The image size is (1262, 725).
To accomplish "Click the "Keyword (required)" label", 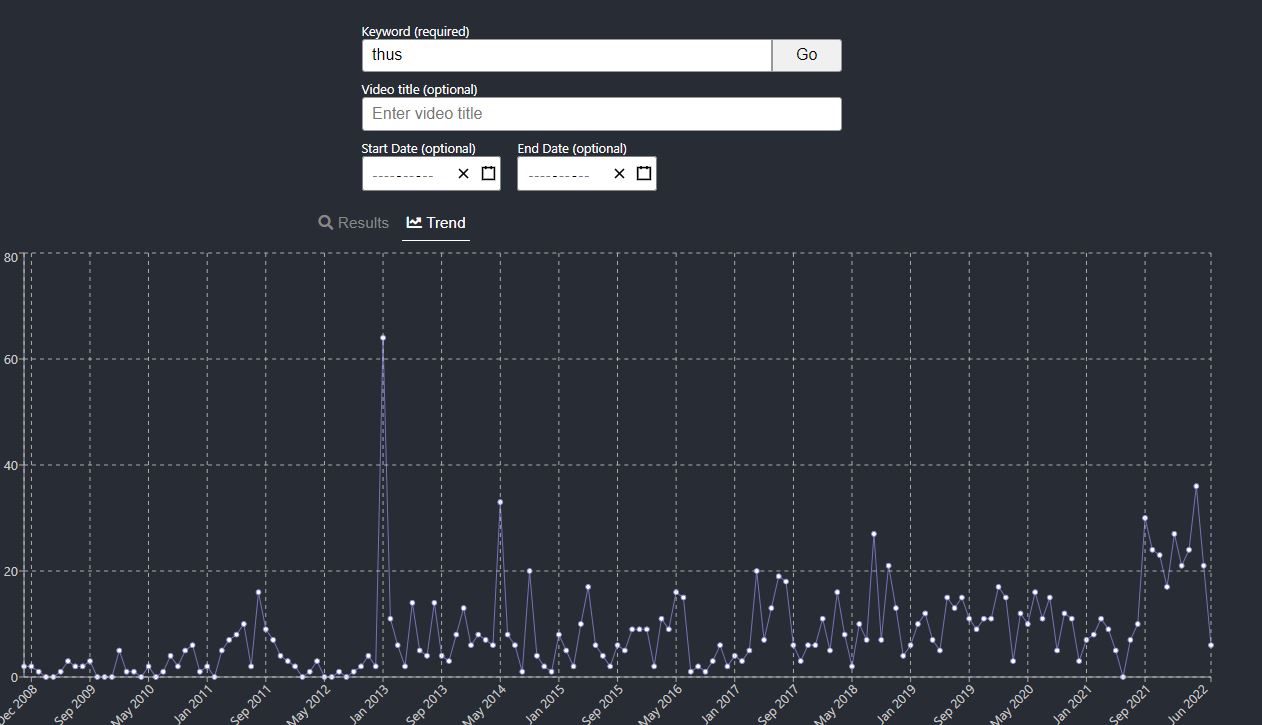I will (415, 31).
